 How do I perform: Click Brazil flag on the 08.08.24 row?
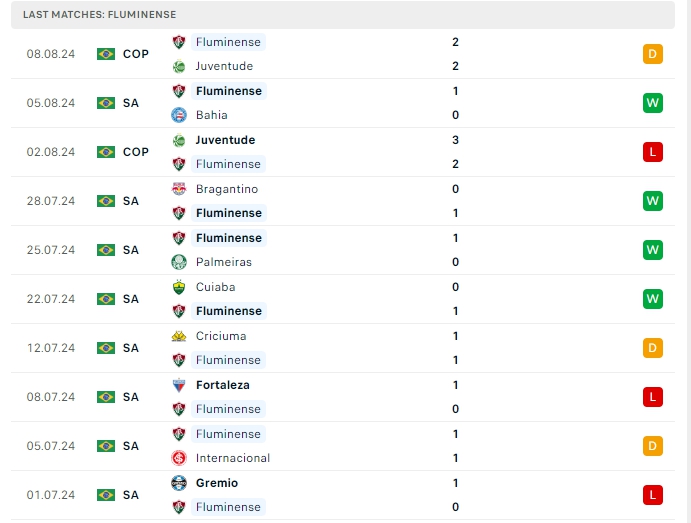(106, 54)
